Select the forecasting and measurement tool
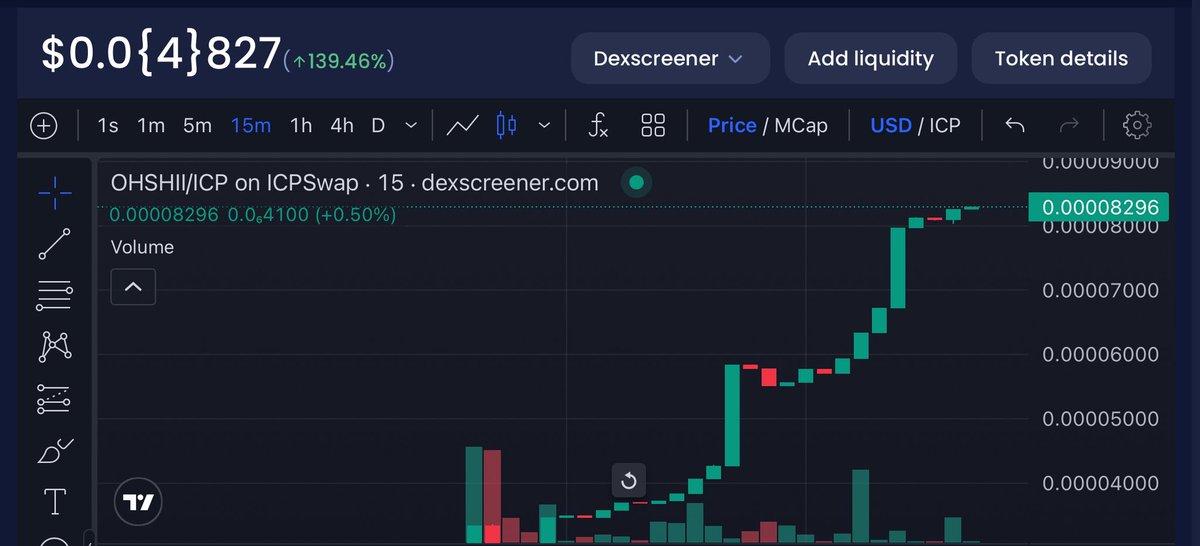This screenshot has height=546, width=1200. pos(54,398)
